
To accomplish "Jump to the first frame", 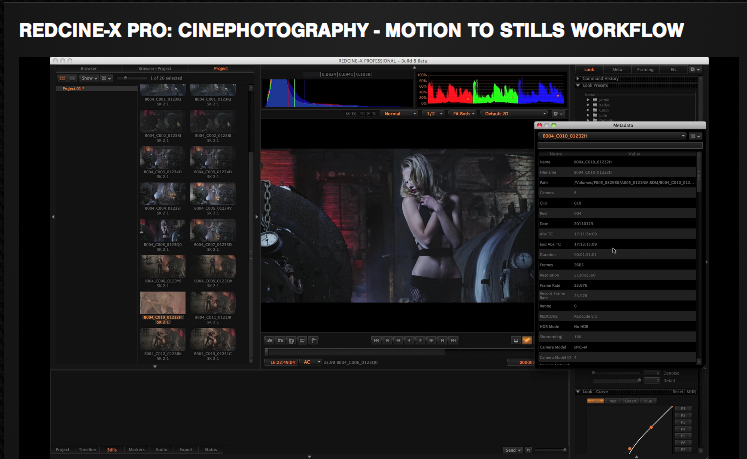I will click(376, 340).
